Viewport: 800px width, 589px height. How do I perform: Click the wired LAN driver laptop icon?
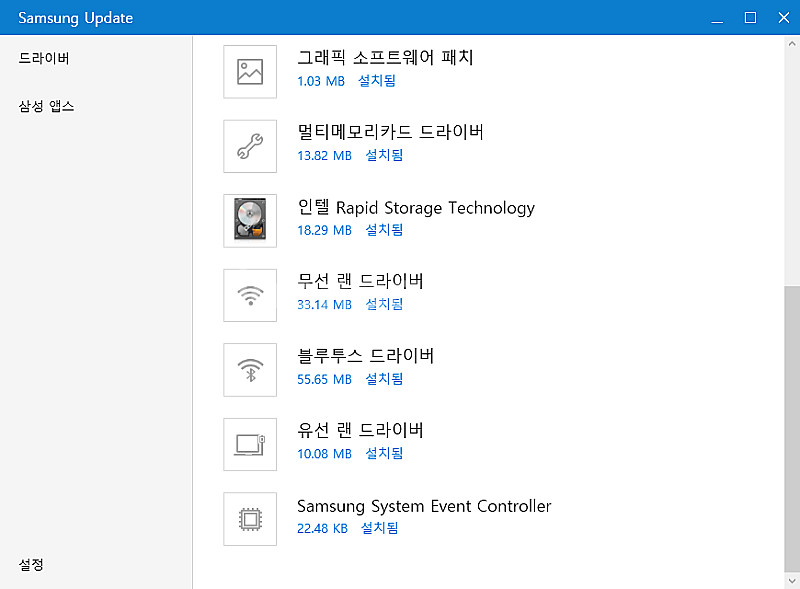coord(250,445)
